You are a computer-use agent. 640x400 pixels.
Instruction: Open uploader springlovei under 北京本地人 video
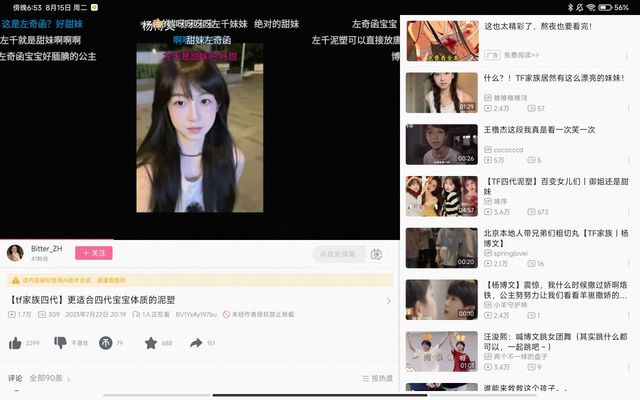(506, 253)
